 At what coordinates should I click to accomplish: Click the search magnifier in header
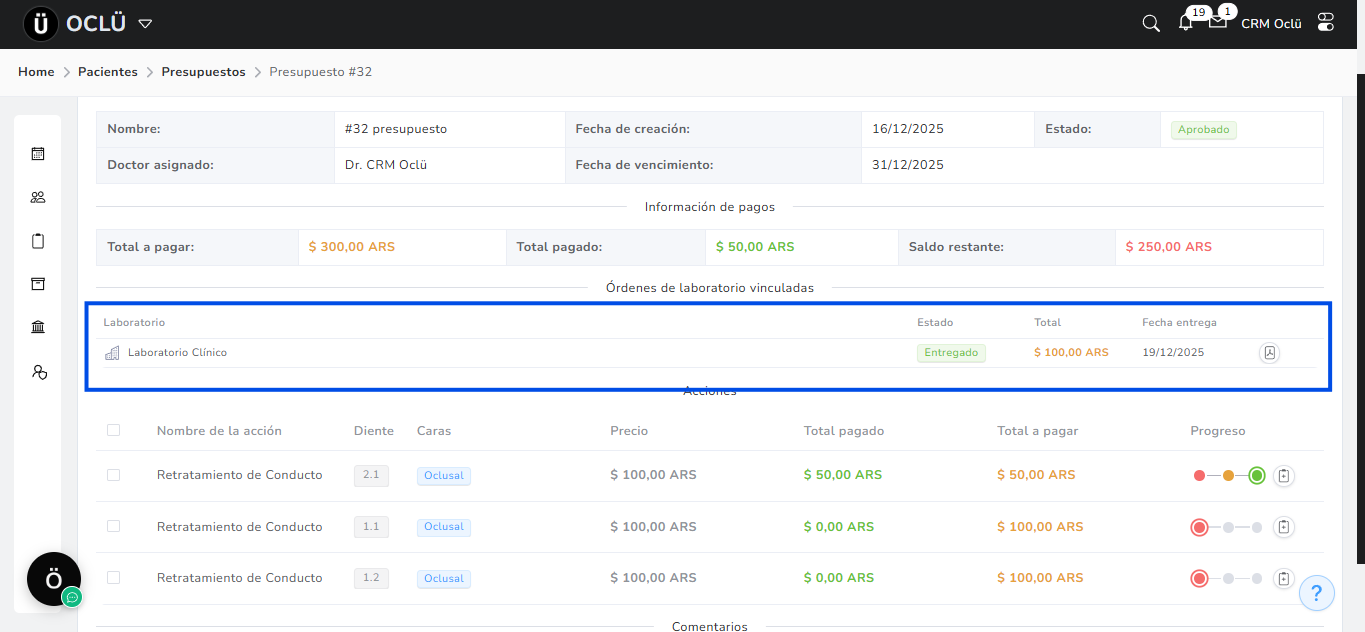pos(1151,23)
